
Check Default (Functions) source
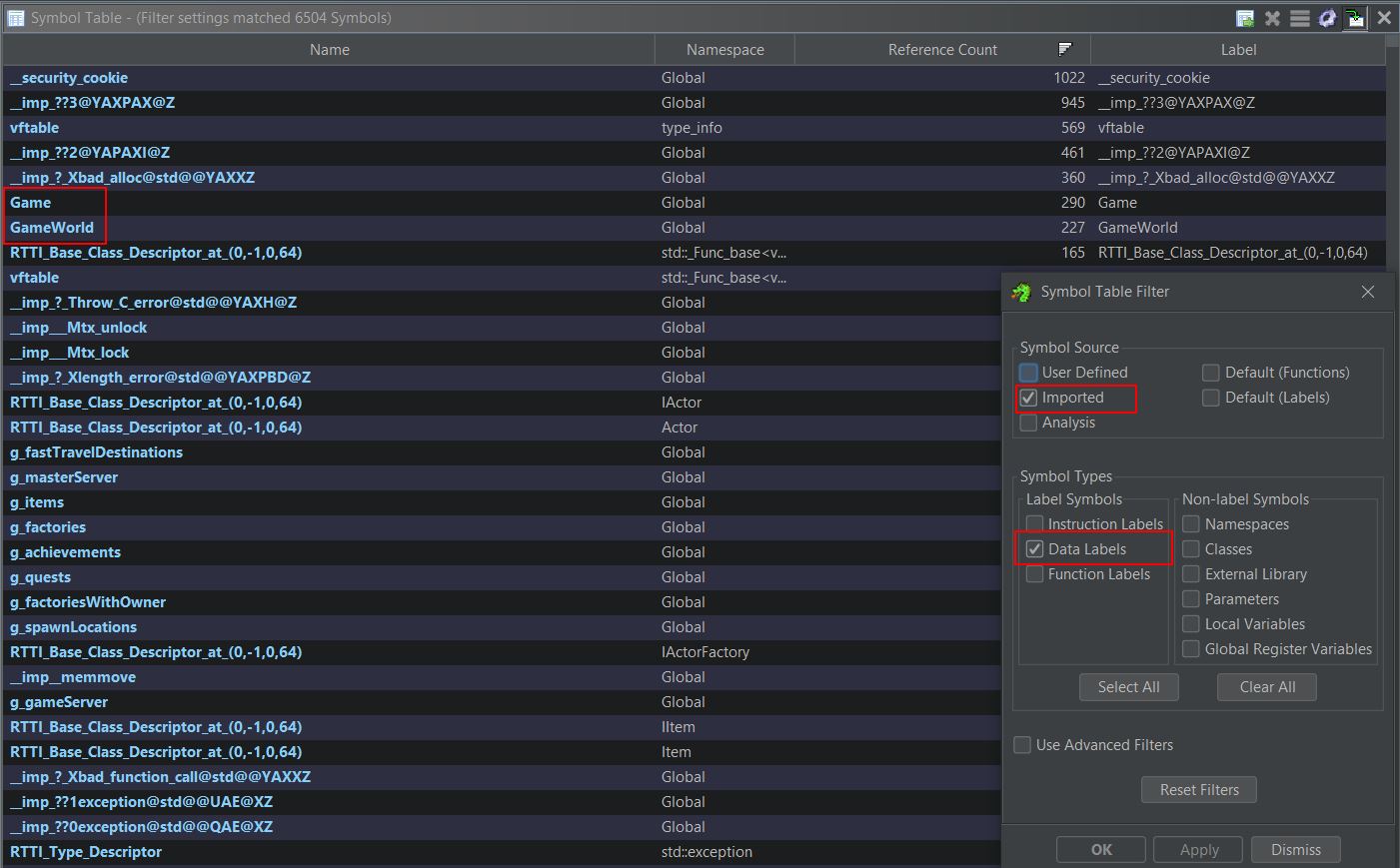click(x=1211, y=373)
